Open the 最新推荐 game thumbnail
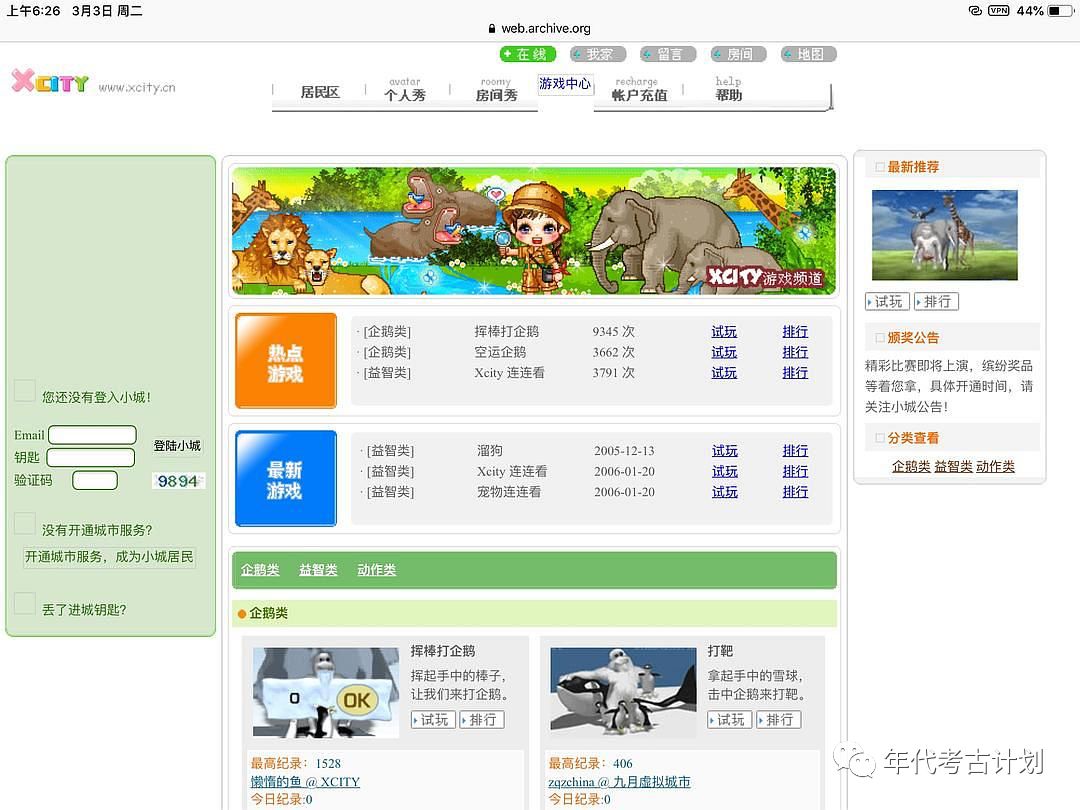1080x810 pixels. tap(944, 235)
